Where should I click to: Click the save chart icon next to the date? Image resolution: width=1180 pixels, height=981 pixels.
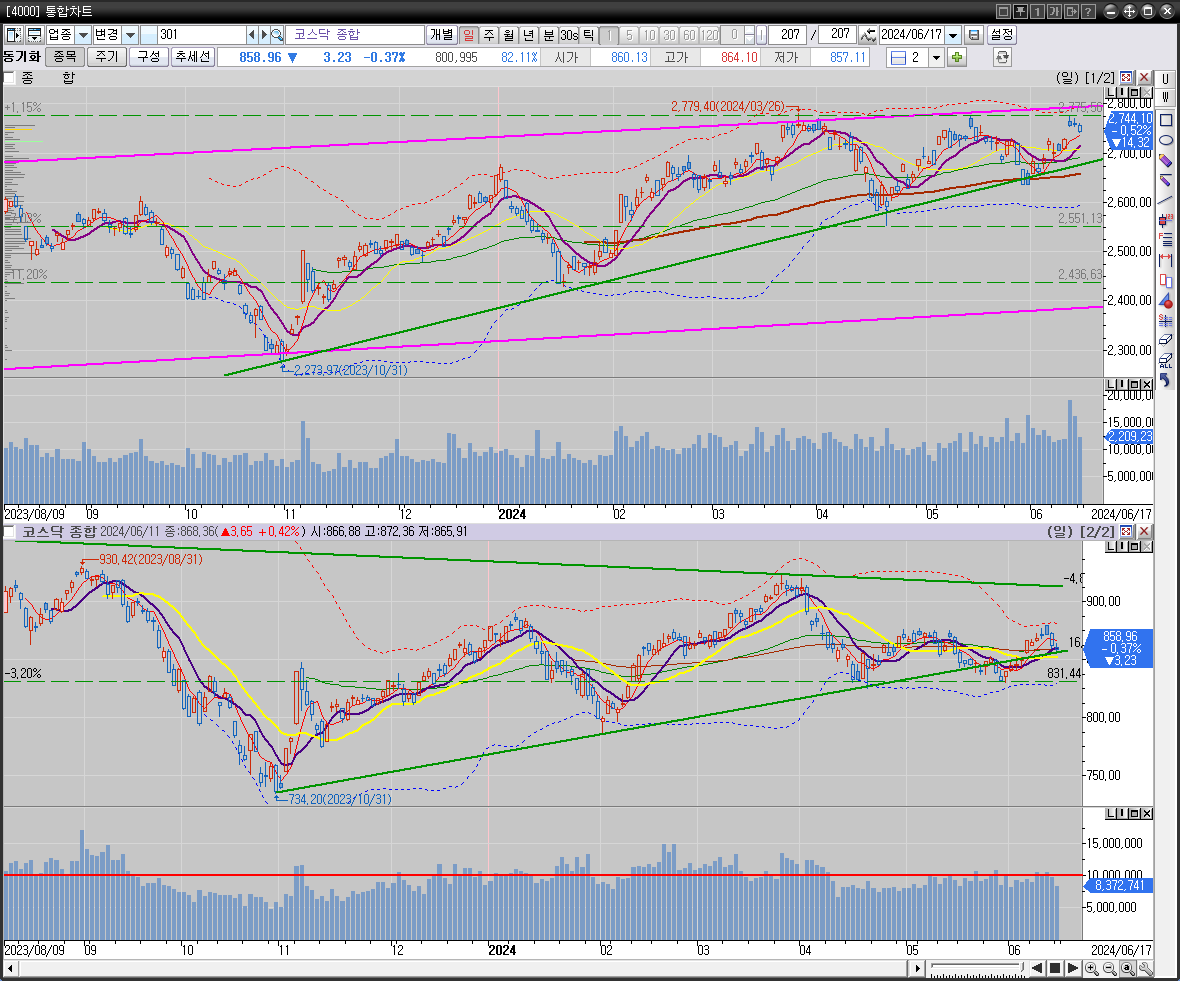974,35
